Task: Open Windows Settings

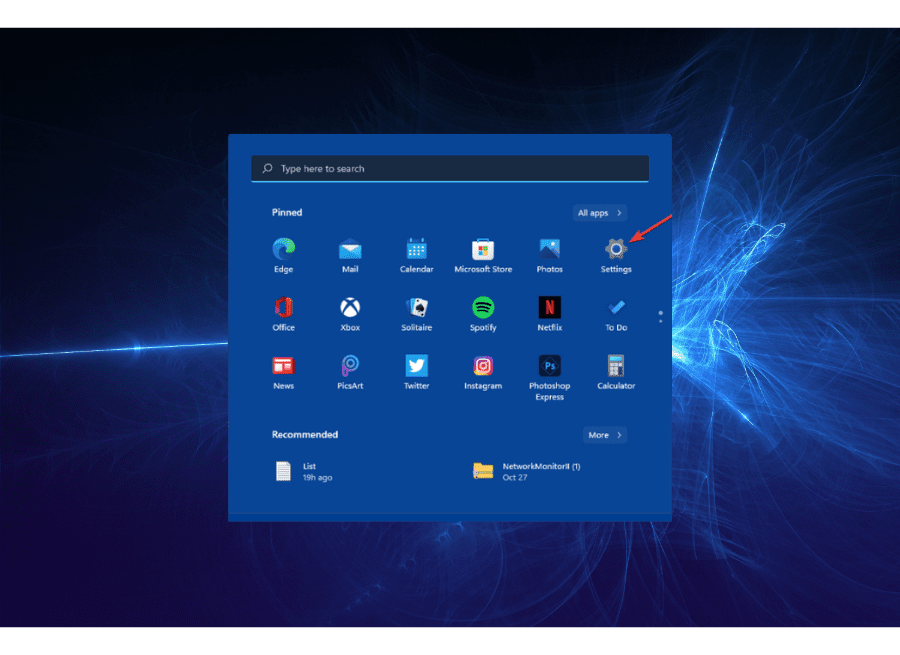Action: tap(616, 248)
